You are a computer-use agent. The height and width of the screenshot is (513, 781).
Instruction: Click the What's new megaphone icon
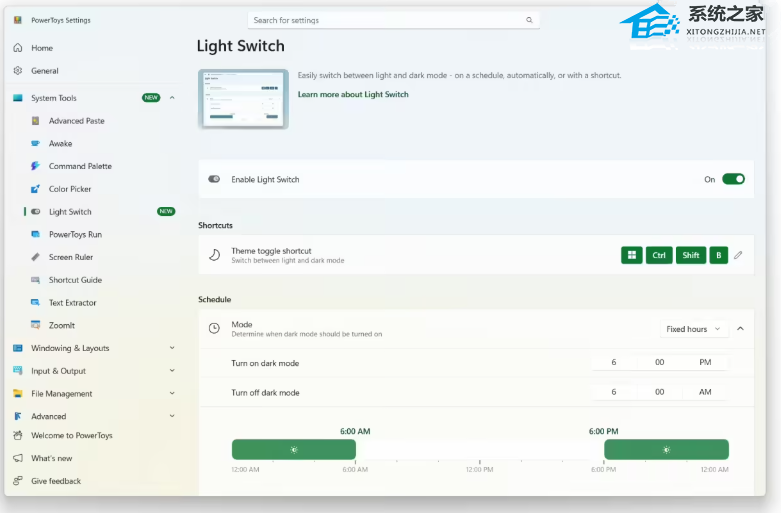coord(18,458)
